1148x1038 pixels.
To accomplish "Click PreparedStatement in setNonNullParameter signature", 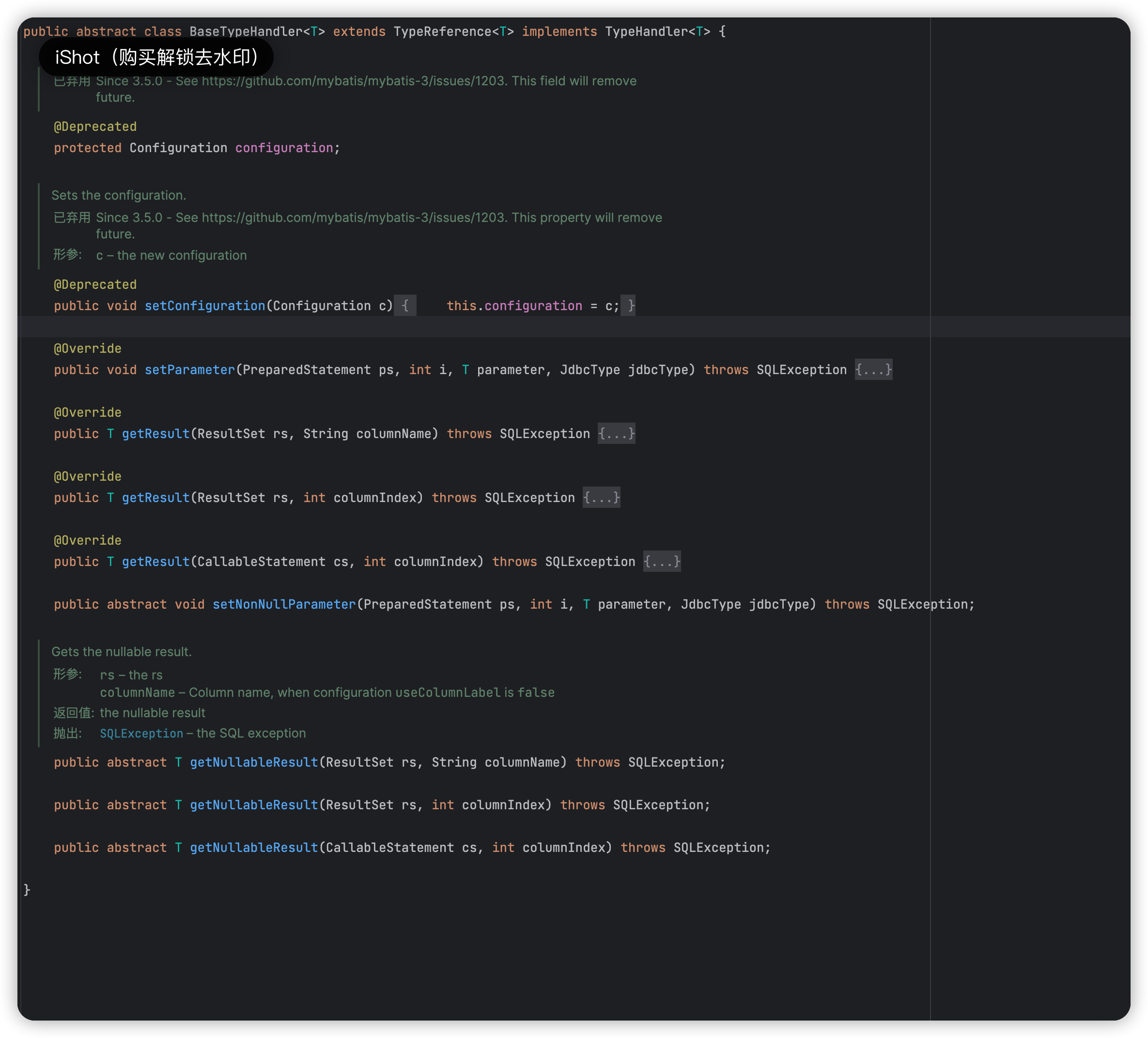I will 428,604.
